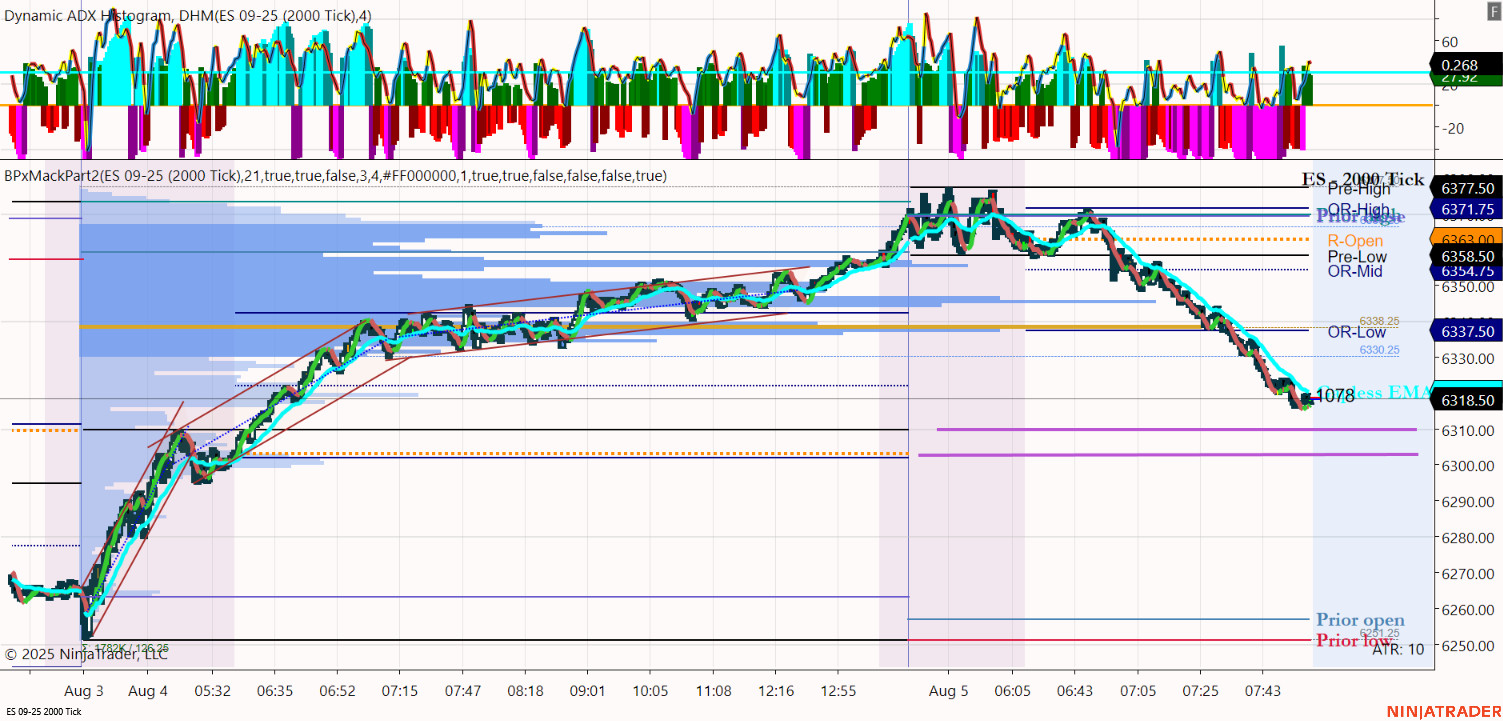1503x721 pixels.
Task: Click the Prior low label
Action: tap(1354, 641)
